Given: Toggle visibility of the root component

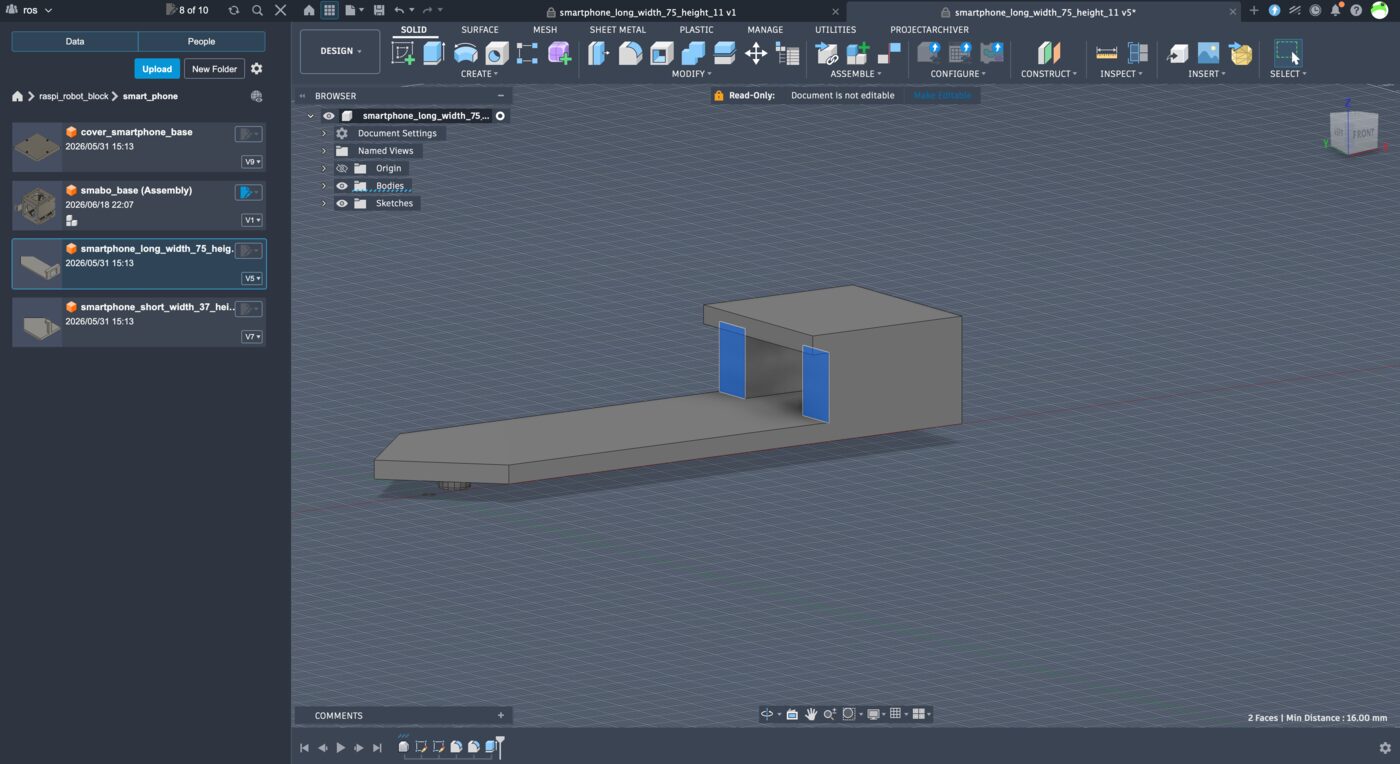Looking at the screenshot, I should (329, 116).
